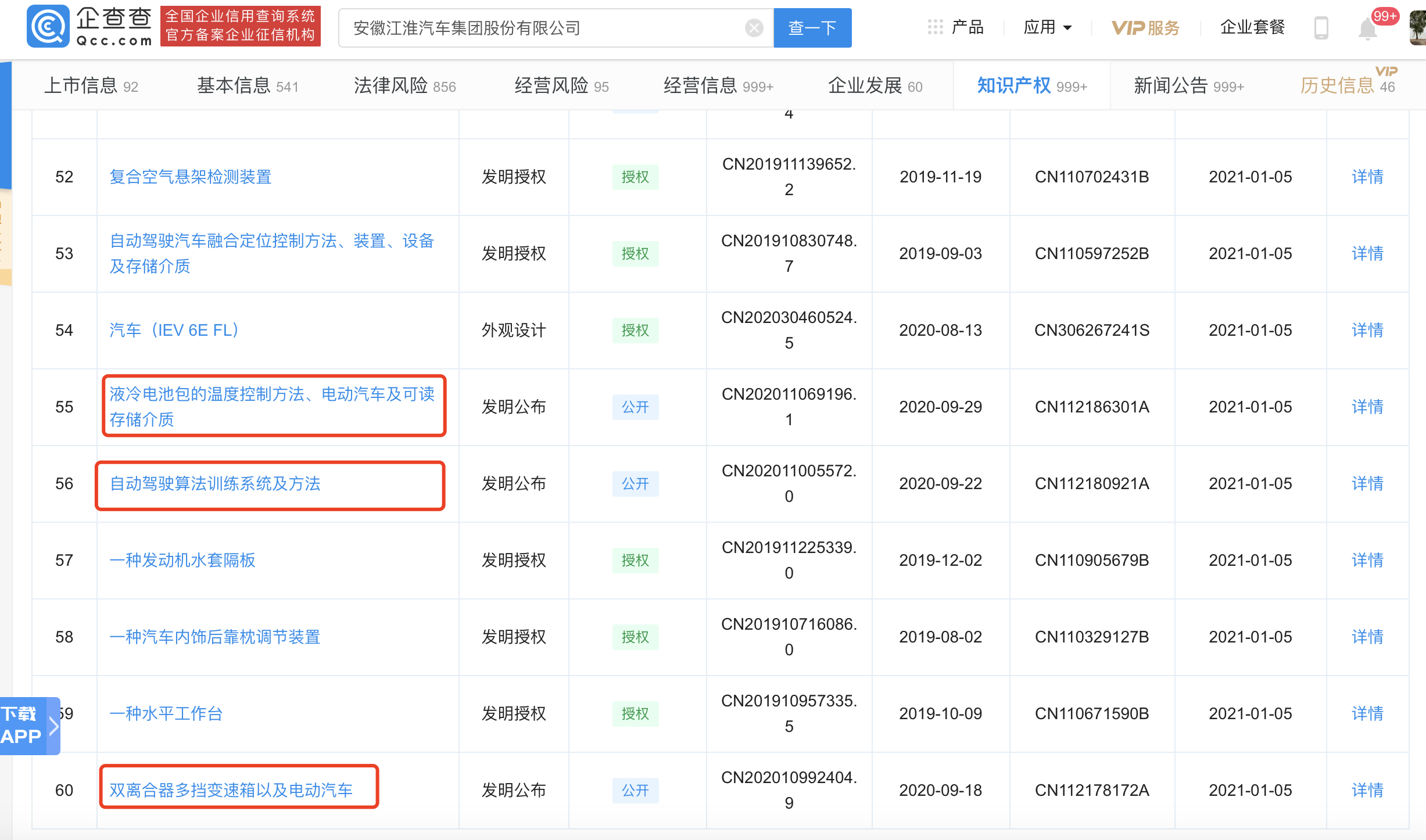Open patent 自动驾驶汽车融合定位控制方法
Screen dimensions: 1426x840
(272, 253)
